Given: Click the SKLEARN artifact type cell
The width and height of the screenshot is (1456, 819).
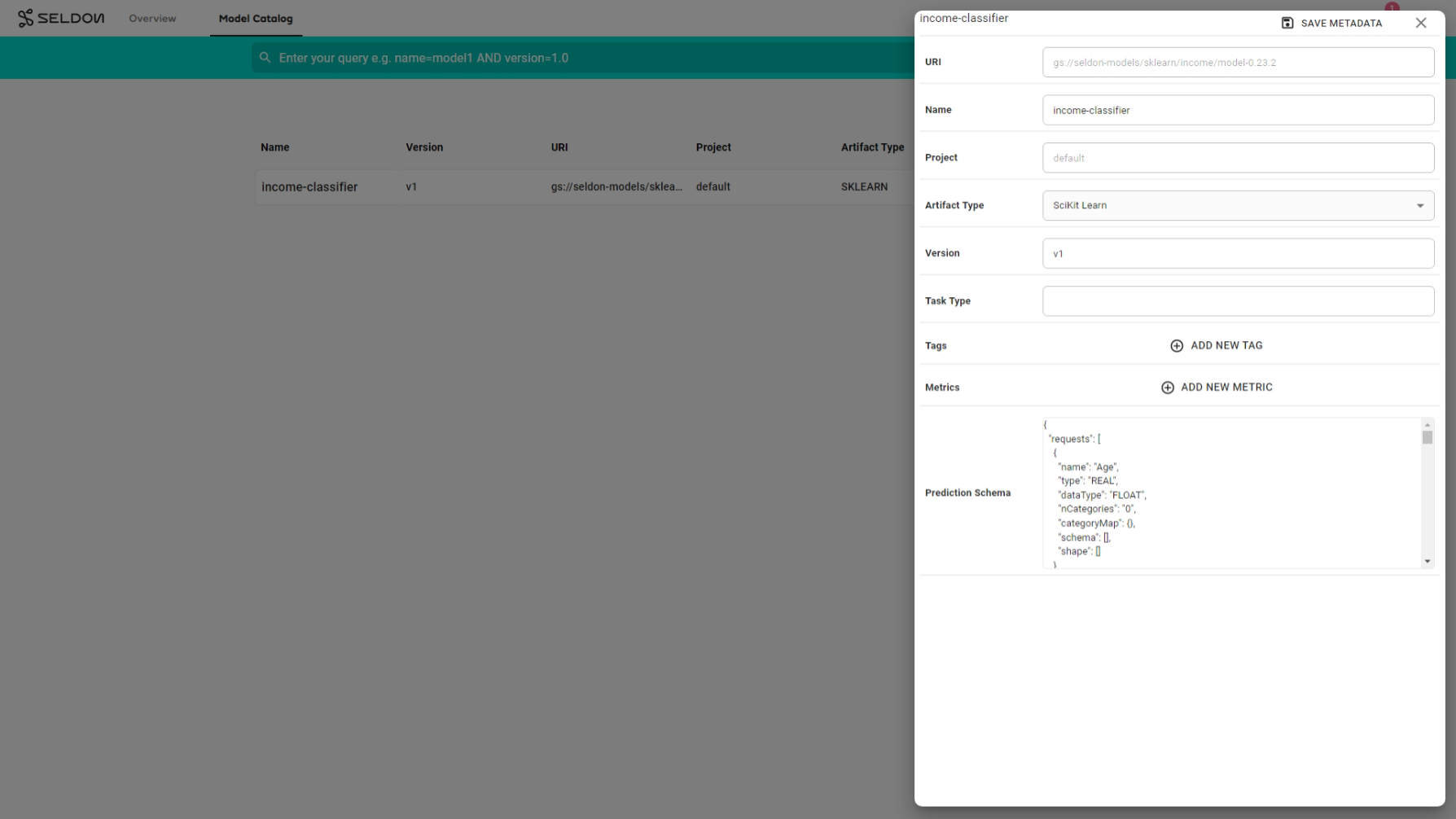Looking at the screenshot, I should pyautogui.click(x=864, y=186).
